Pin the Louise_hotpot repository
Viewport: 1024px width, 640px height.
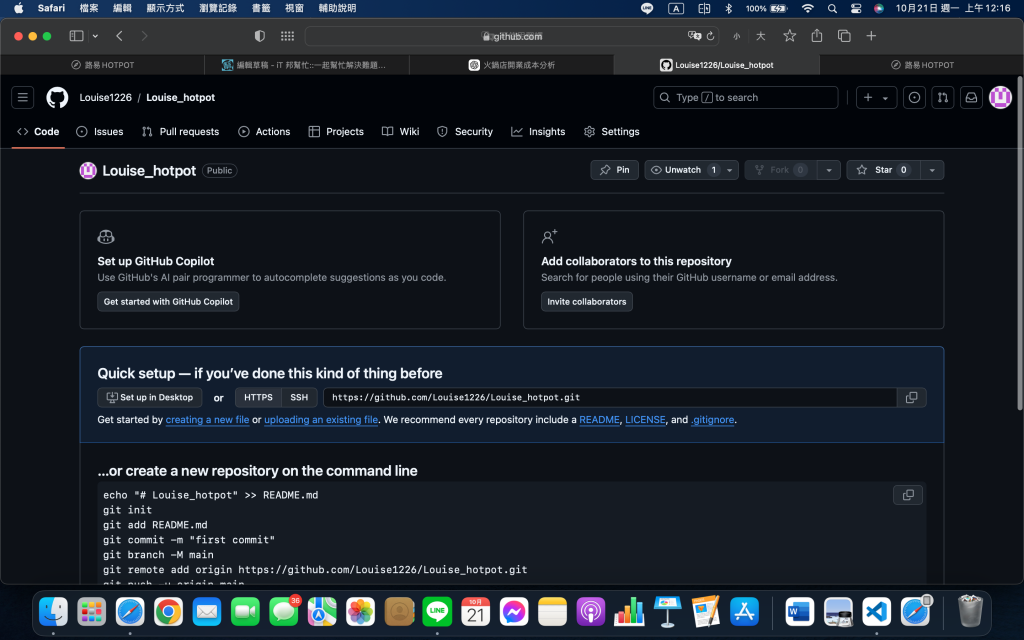coord(615,170)
